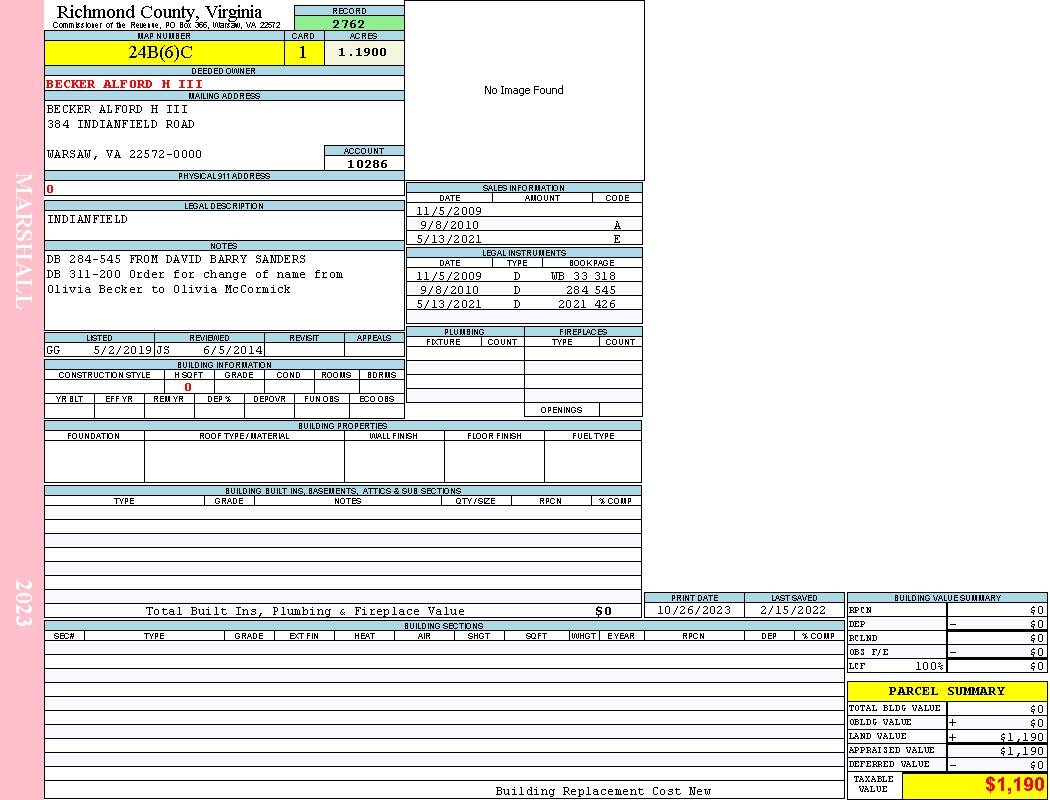Click the red taxable value $1,190

click(x=1014, y=785)
